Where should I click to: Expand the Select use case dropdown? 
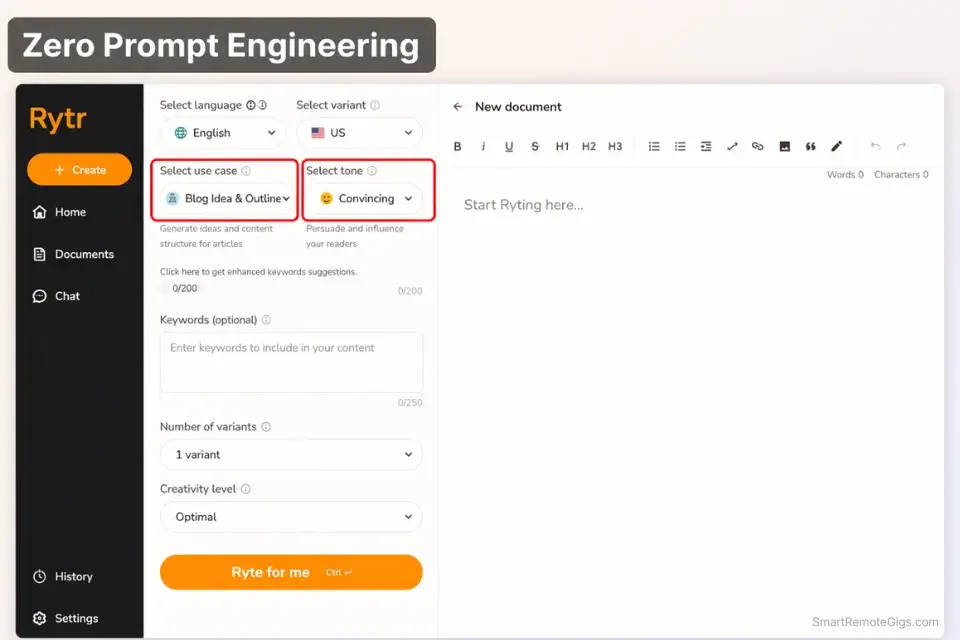[225, 199]
